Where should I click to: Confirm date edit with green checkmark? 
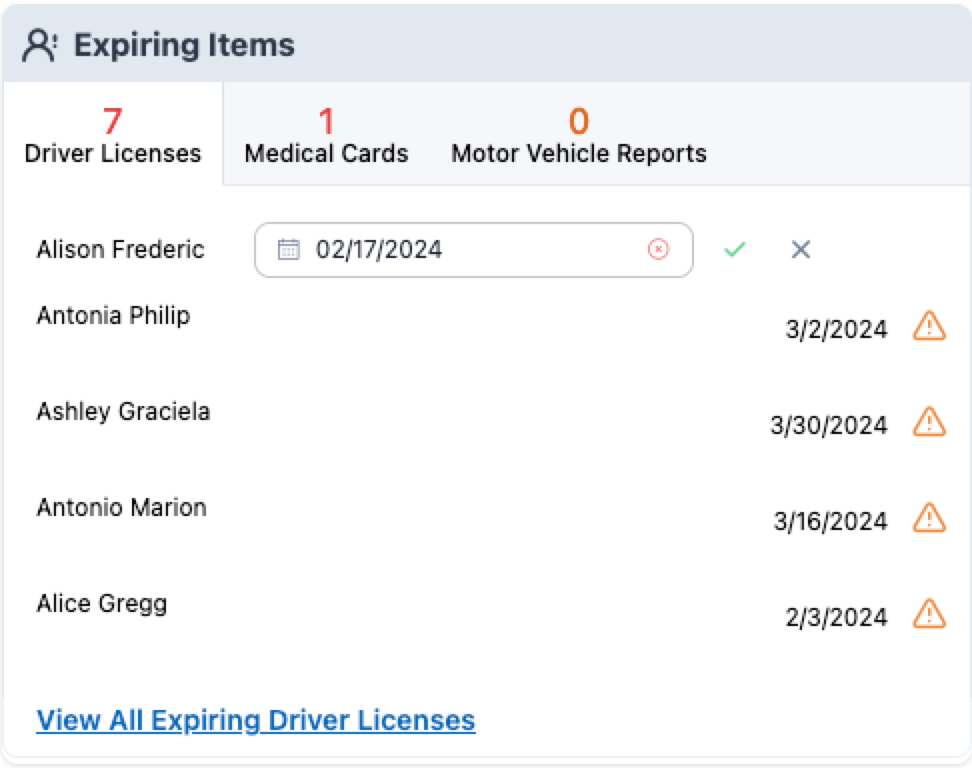point(735,250)
